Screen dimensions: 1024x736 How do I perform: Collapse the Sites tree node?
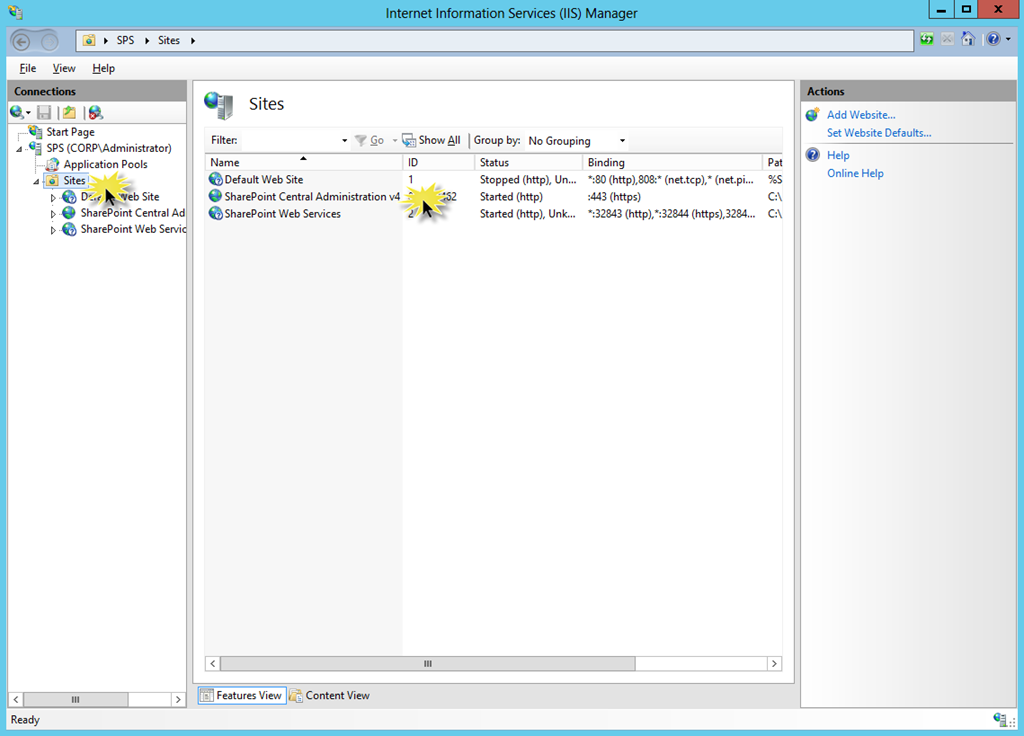click(x=36, y=182)
